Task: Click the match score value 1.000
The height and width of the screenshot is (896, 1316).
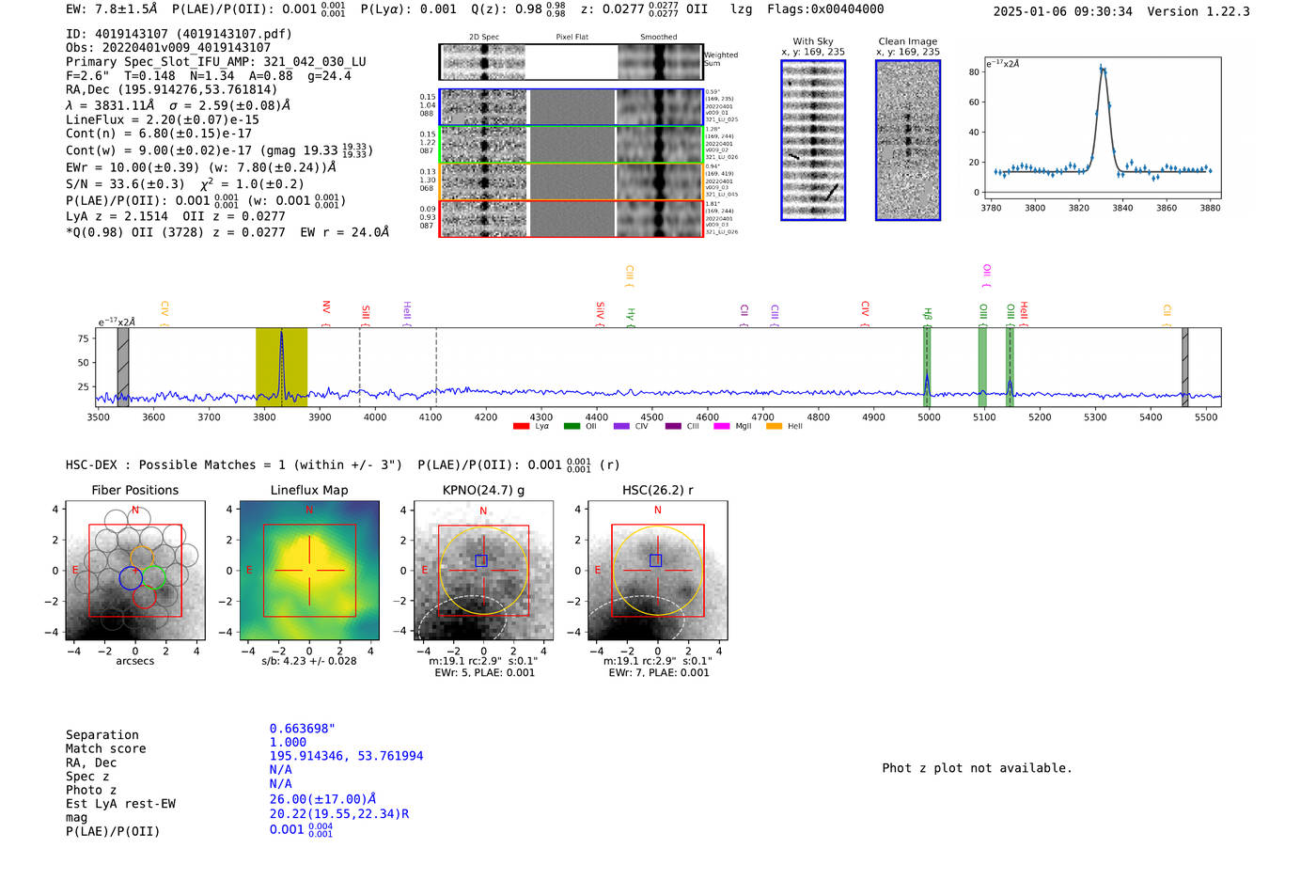Action: tap(288, 742)
